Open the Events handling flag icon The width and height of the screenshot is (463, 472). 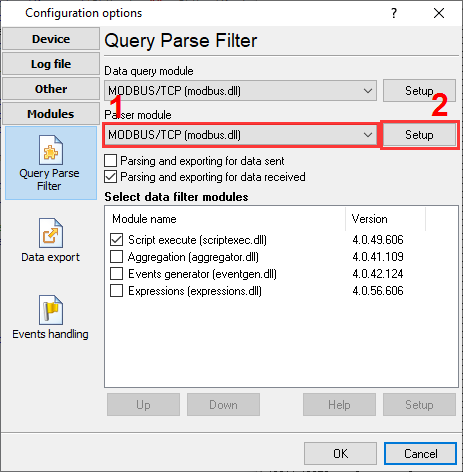click(x=51, y=310)
